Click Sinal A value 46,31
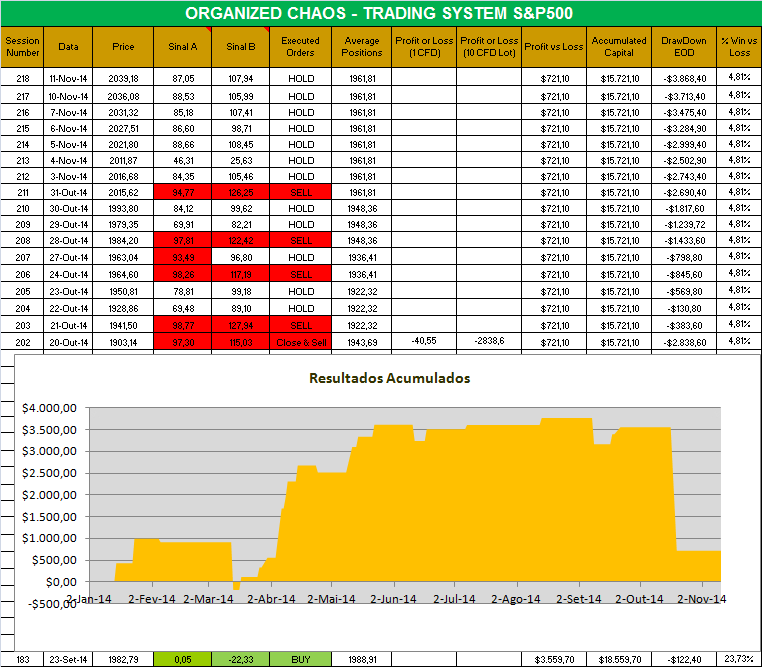Image resolution: width=762 pixels, height=667 pixels. tap(183, 160)
